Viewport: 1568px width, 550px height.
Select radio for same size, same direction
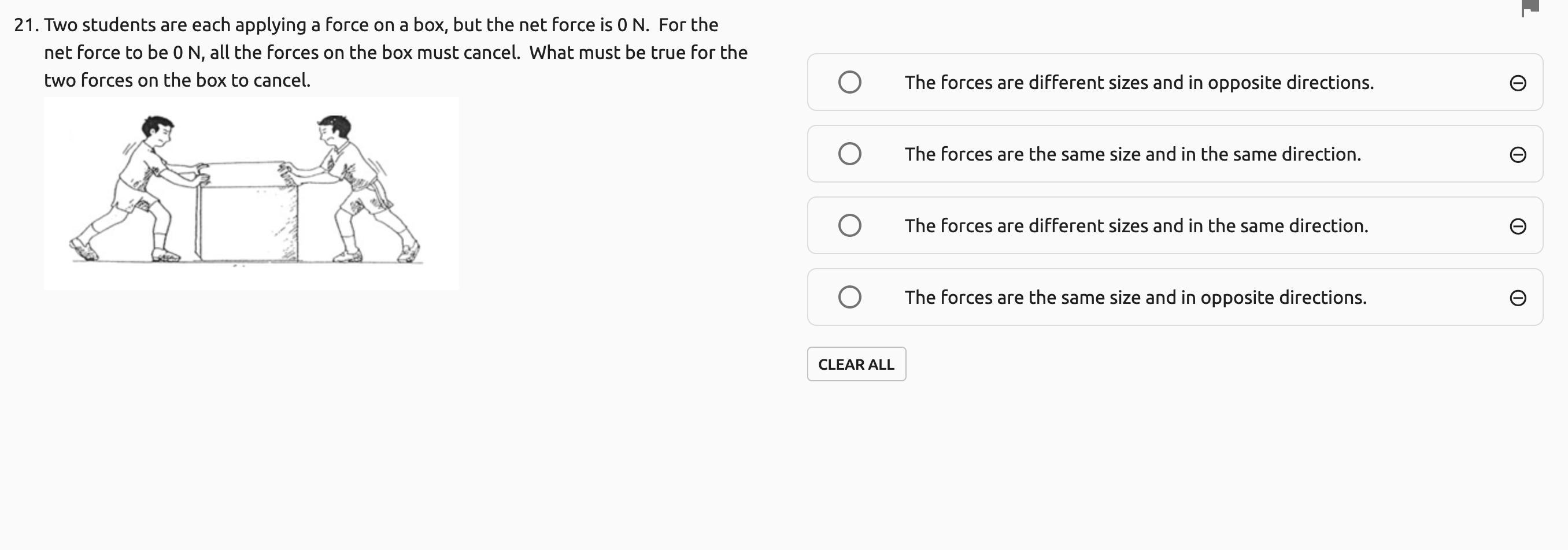pos(849,154)
